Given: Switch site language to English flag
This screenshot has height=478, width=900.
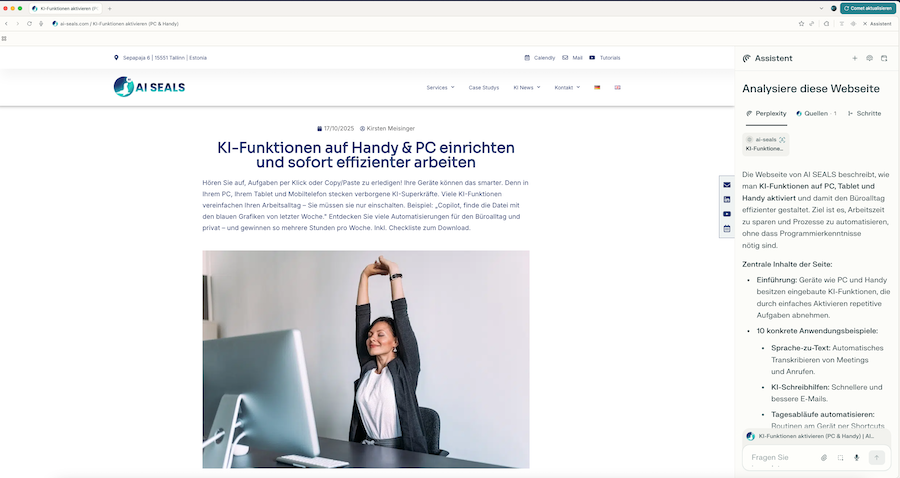Looking at the screenshot, I should (618, 88).
